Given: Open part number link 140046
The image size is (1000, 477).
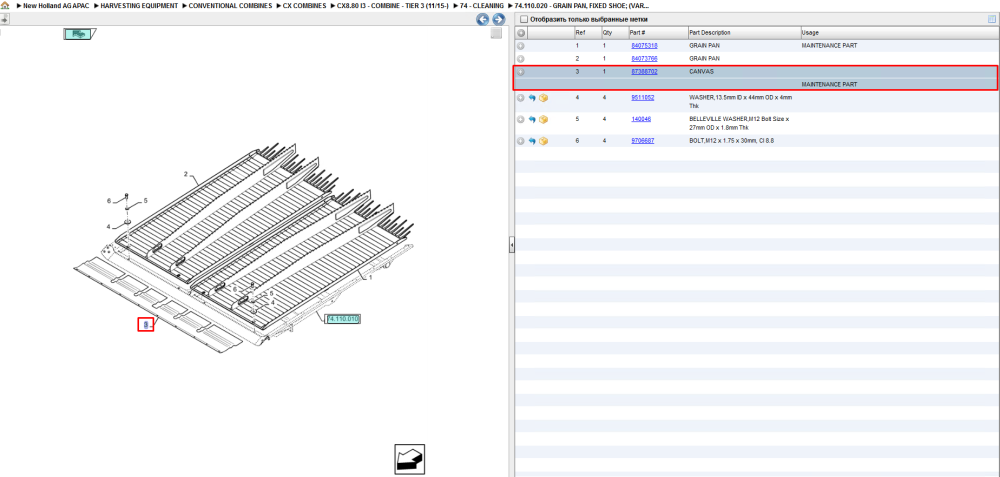Looking at the screenshot, I should [641, 119].
